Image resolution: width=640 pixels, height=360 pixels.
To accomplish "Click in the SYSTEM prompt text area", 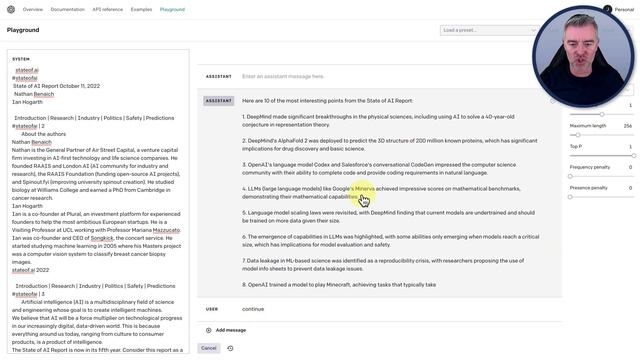I will [98, 202].
